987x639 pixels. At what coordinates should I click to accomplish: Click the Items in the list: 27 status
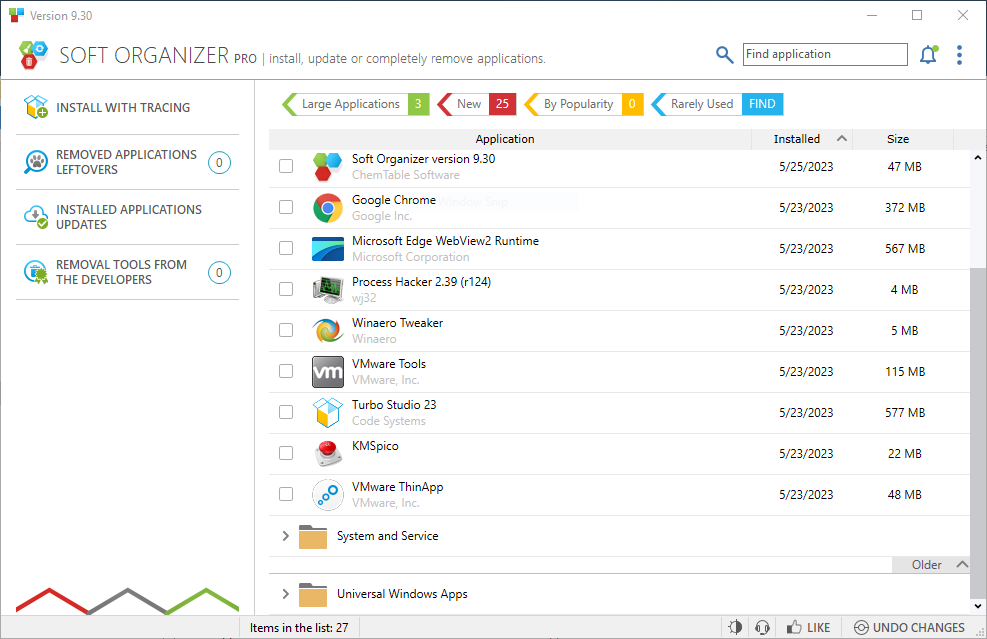(x=299, y=628)
